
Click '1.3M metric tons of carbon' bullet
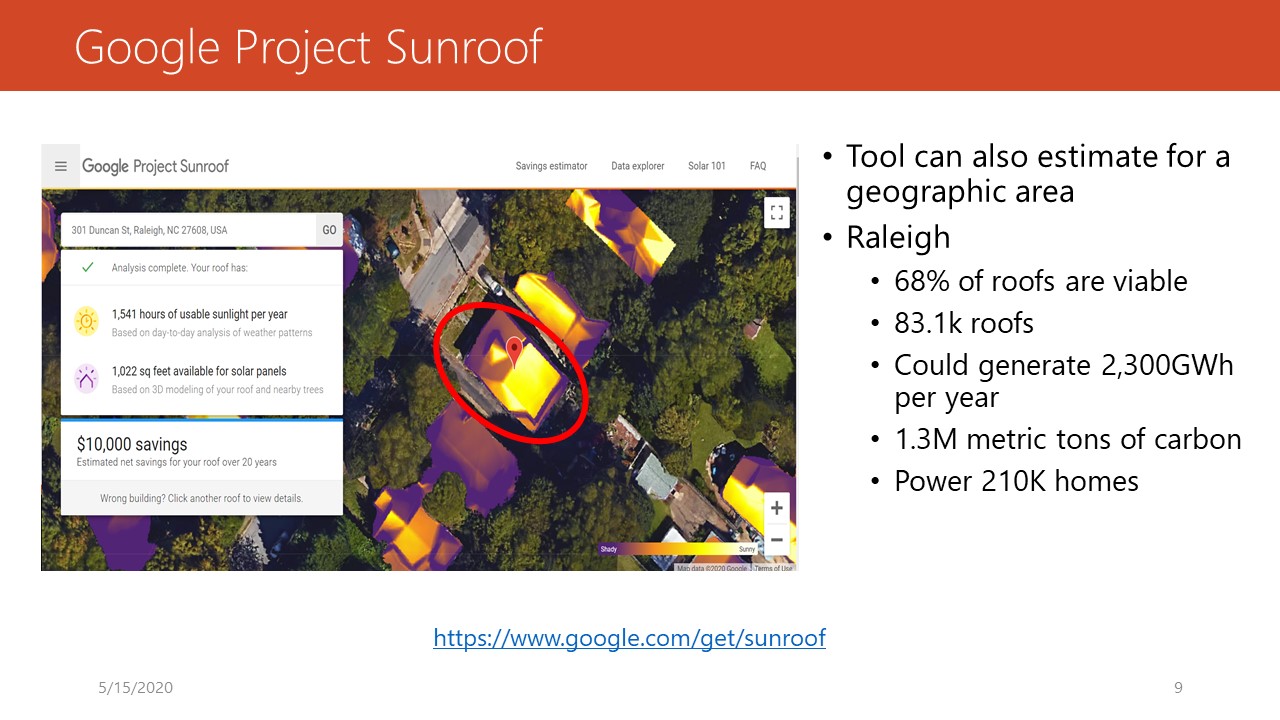pyautogui.click(x=1067, y=439)
